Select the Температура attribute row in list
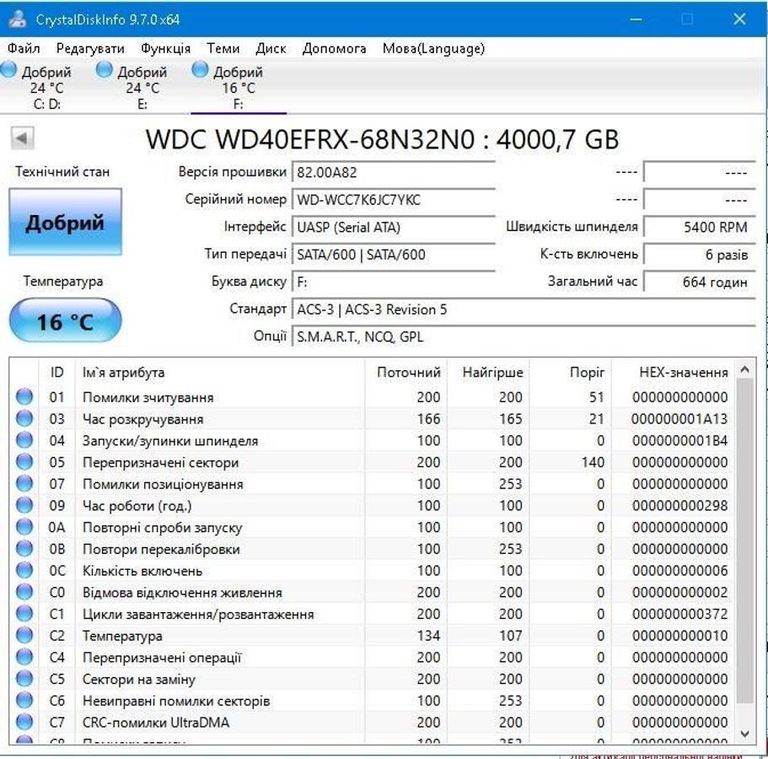 pos(371,635)
